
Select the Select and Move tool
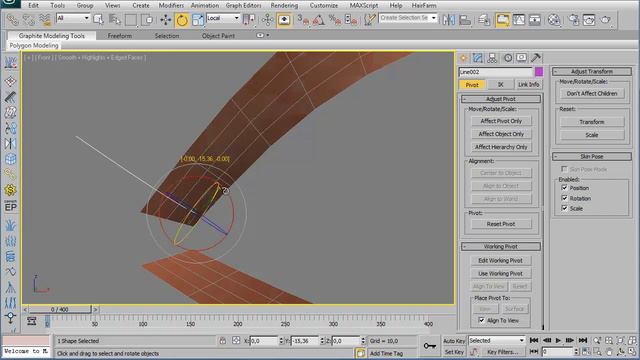coord(166,20)
